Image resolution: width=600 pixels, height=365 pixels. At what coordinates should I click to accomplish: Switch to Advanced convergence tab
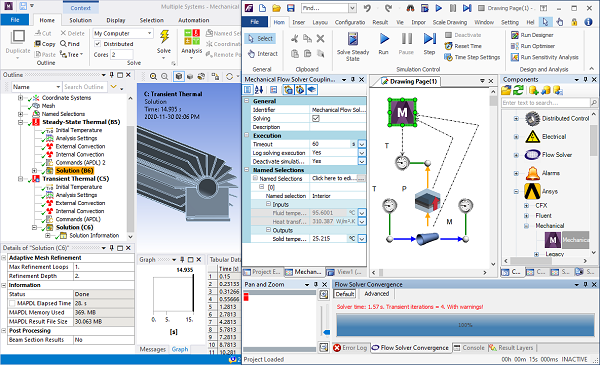point(377,294)
